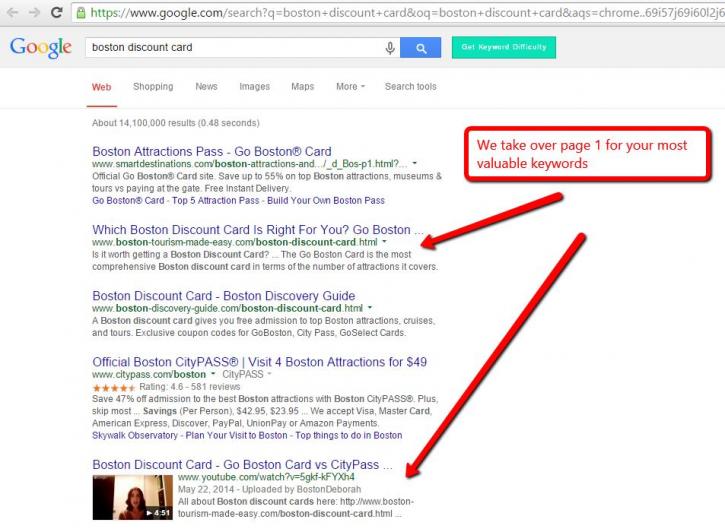The width and height of the screenshot is (725, 529).
Task: Click the browser back arrow
Action: pyautogui.click(x=12, y=12)
